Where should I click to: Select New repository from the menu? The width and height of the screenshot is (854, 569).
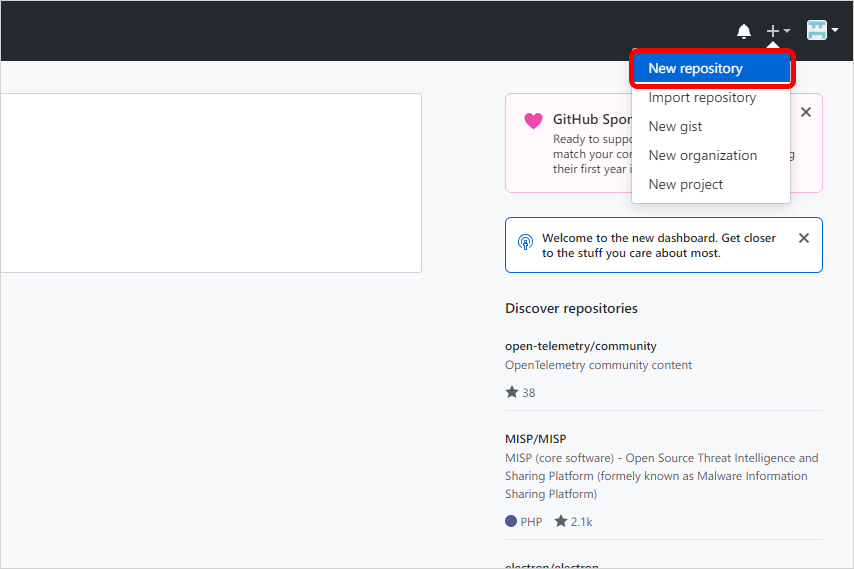711,68
